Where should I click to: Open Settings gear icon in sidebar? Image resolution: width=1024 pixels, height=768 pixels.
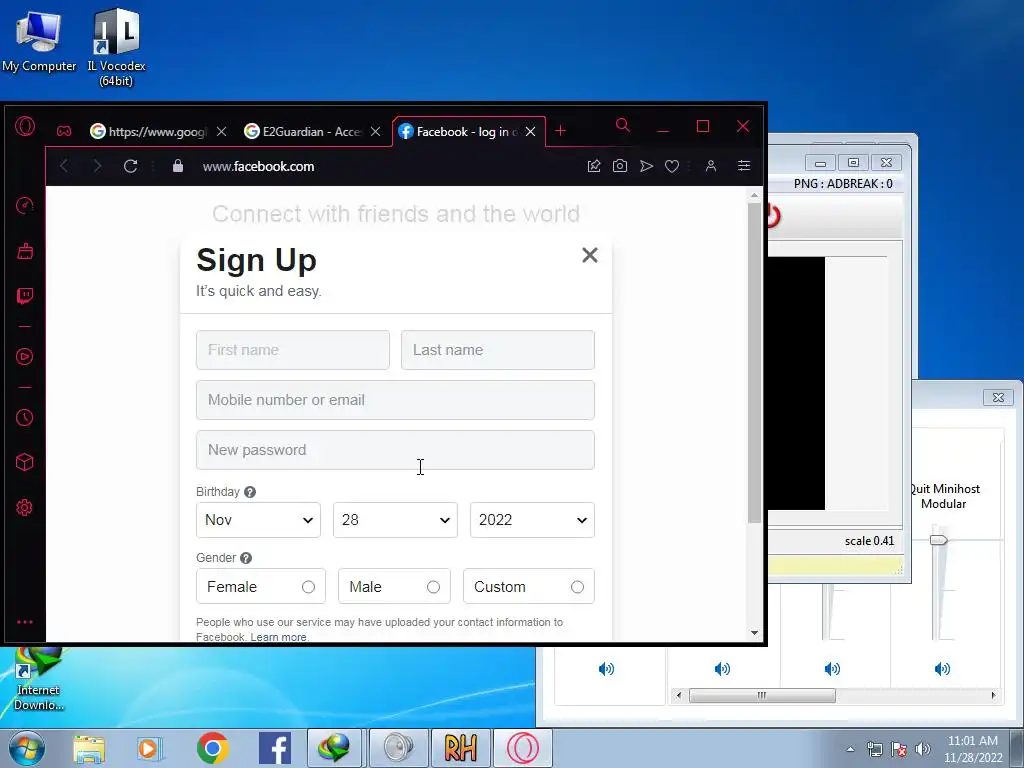pyautogui.click(x=25, y=507)
